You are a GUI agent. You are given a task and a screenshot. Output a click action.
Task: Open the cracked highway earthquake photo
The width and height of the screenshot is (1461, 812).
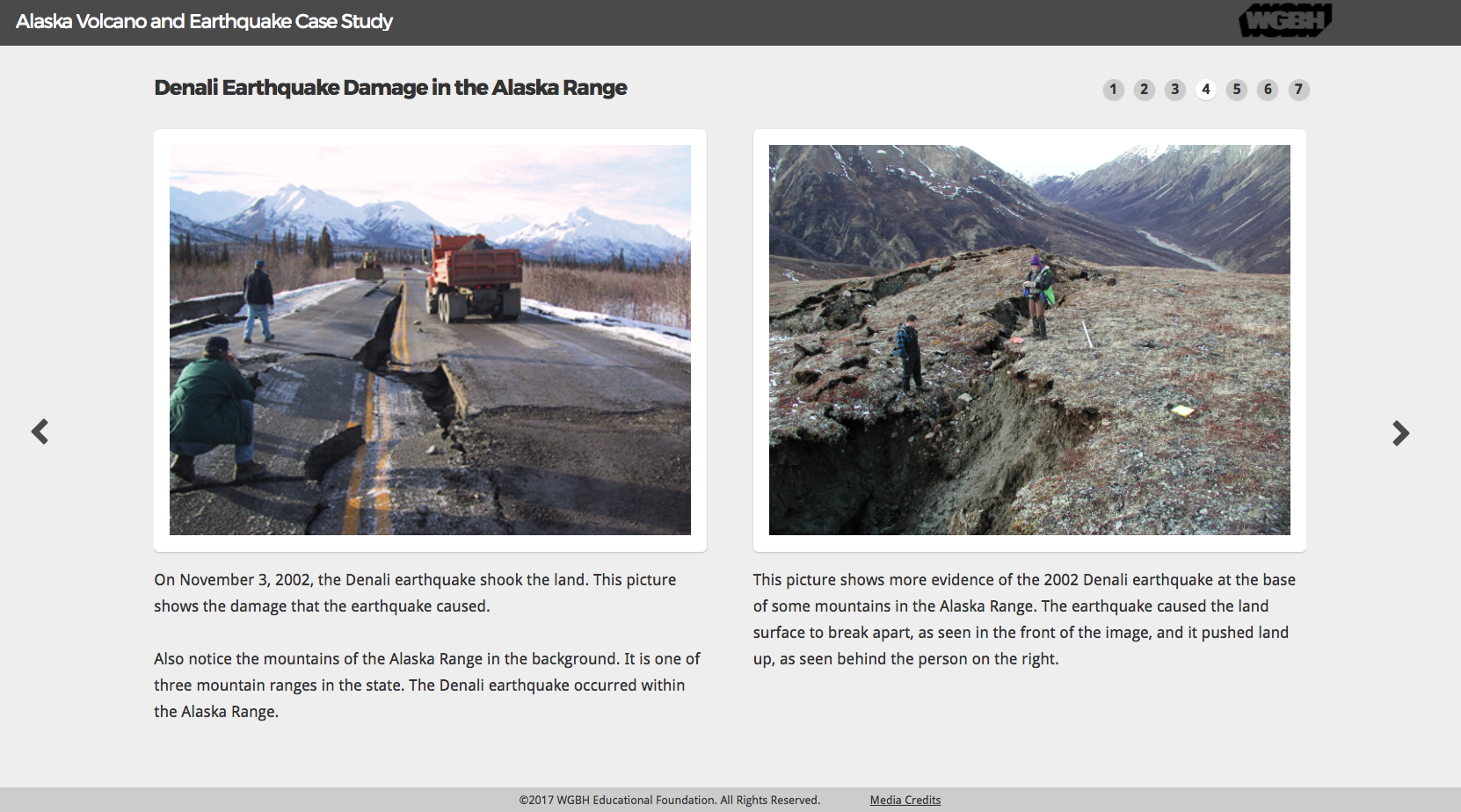coord(430,340)
